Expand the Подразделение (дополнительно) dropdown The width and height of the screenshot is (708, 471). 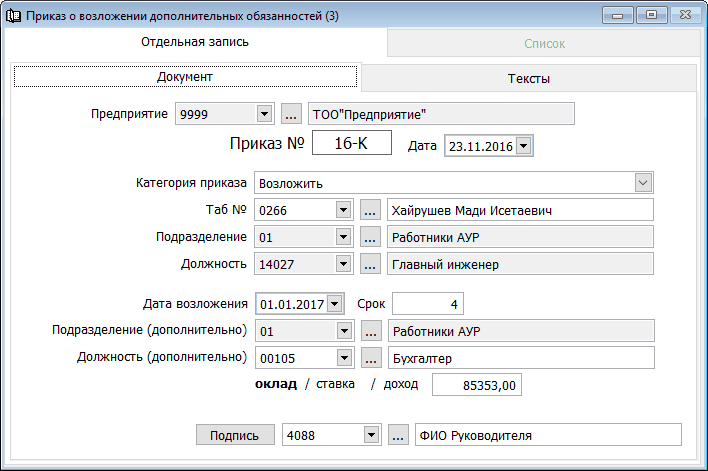[x=345, y=331]
